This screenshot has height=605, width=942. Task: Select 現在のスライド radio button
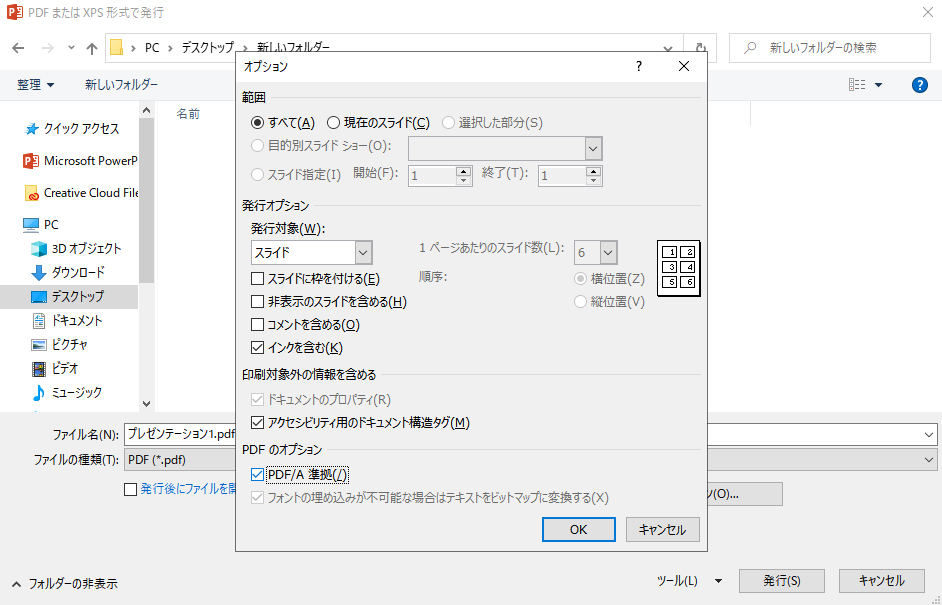pyautogui.click(x=334, y=123)
